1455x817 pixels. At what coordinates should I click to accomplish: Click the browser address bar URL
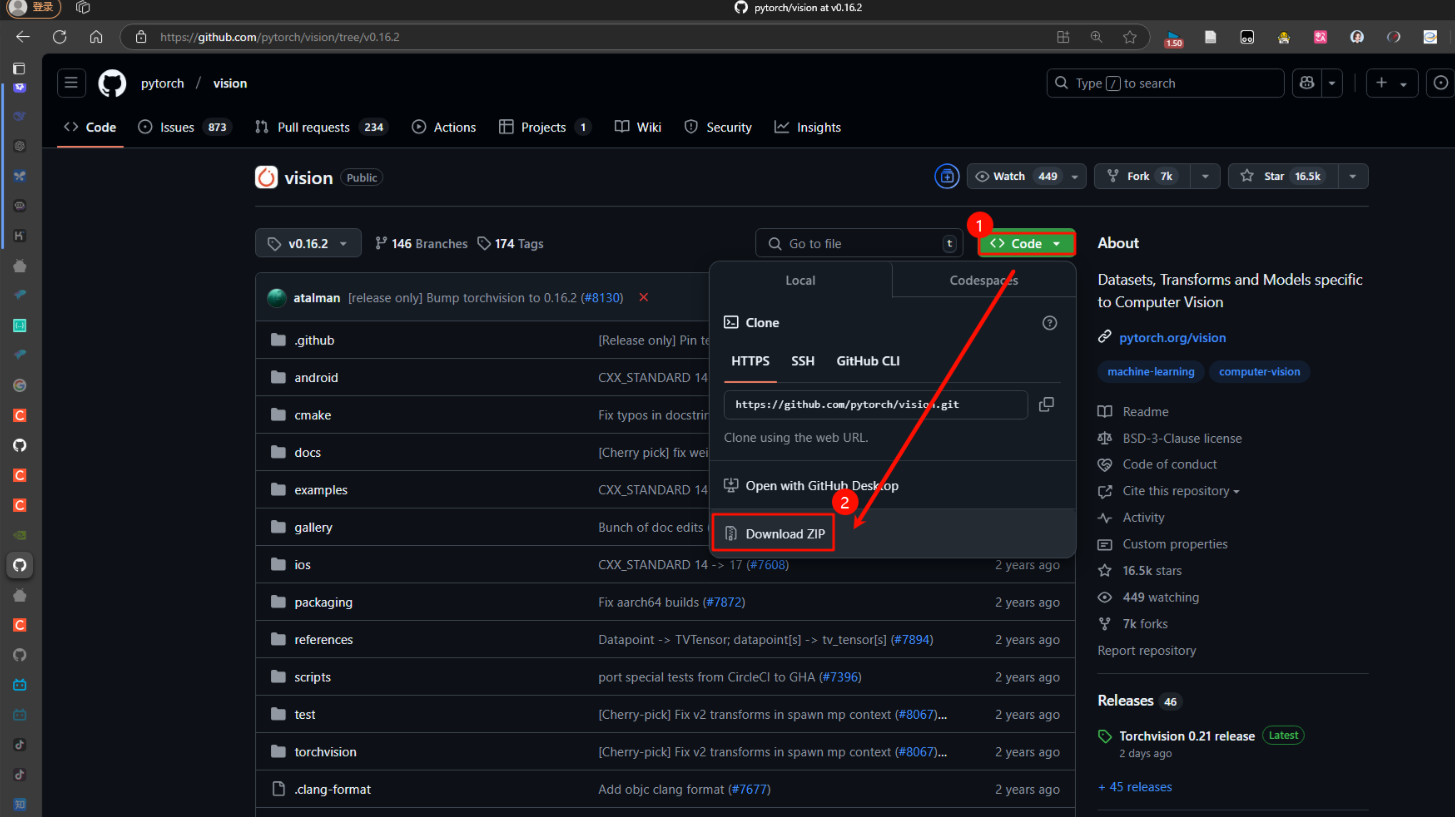[280, 37]
